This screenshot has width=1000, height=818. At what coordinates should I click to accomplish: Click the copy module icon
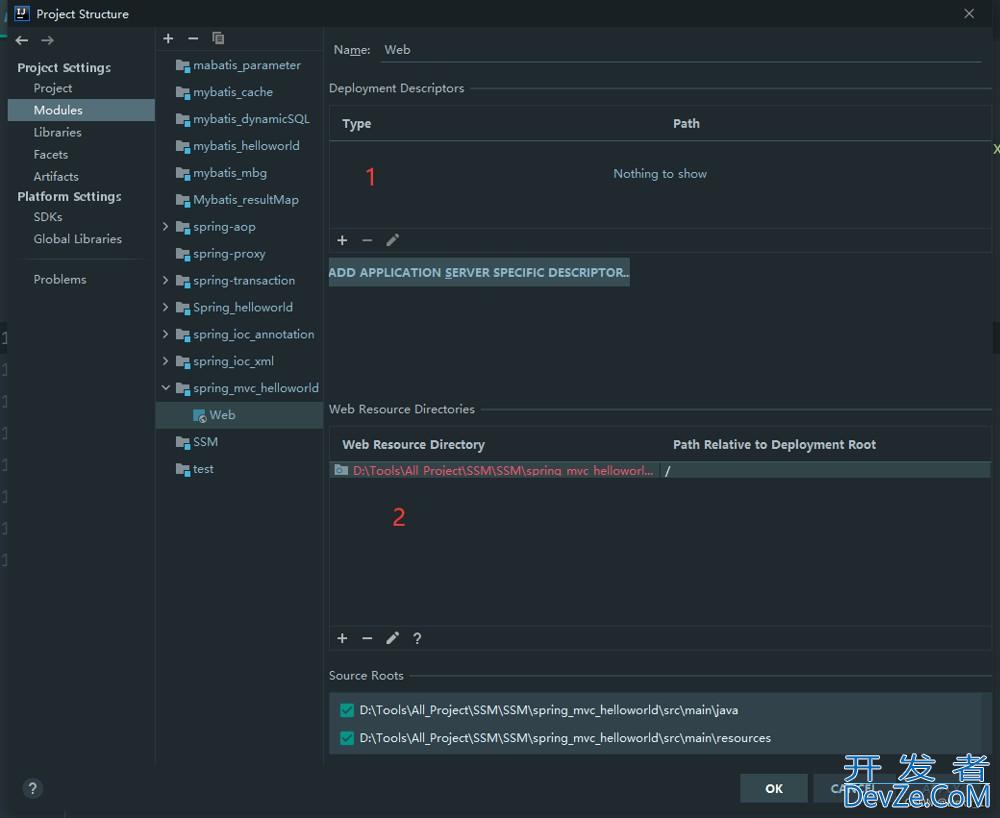coord(218,38)
